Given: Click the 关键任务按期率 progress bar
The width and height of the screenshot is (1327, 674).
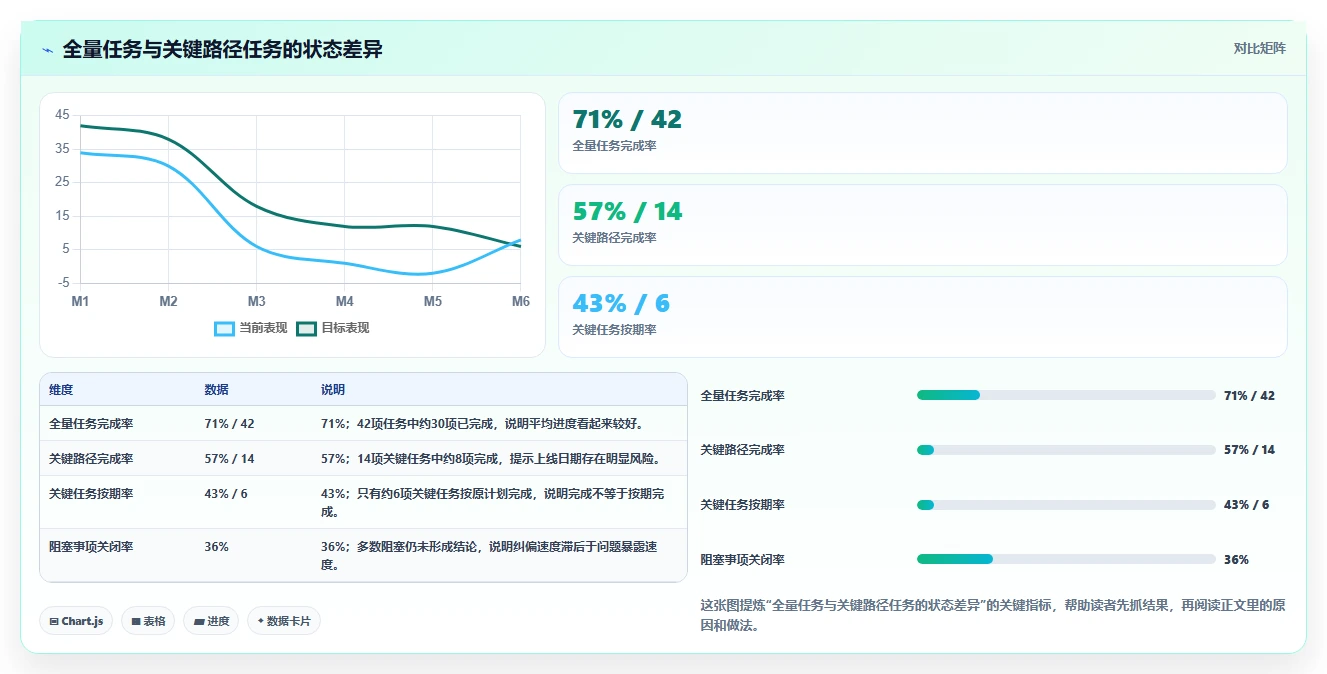Looking at the screenshot, I should [1066, 505].
